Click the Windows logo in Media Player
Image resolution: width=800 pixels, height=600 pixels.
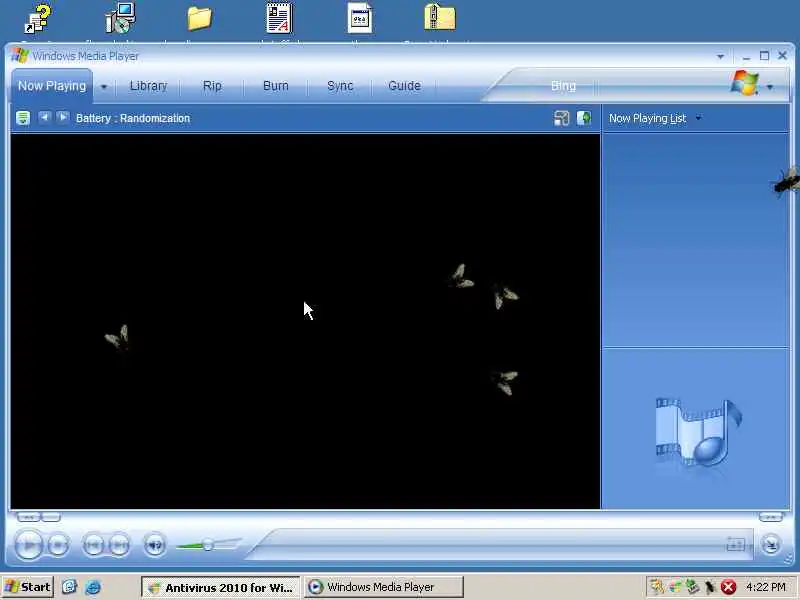744,83
